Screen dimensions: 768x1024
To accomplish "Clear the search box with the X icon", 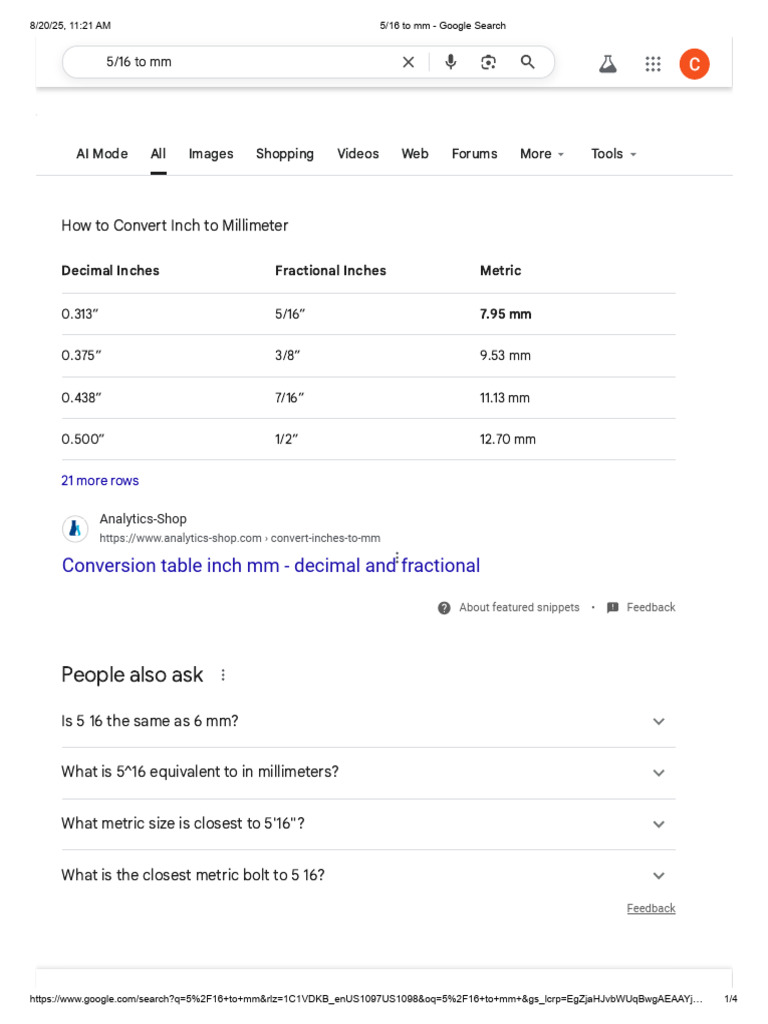I will click(408, 62).
